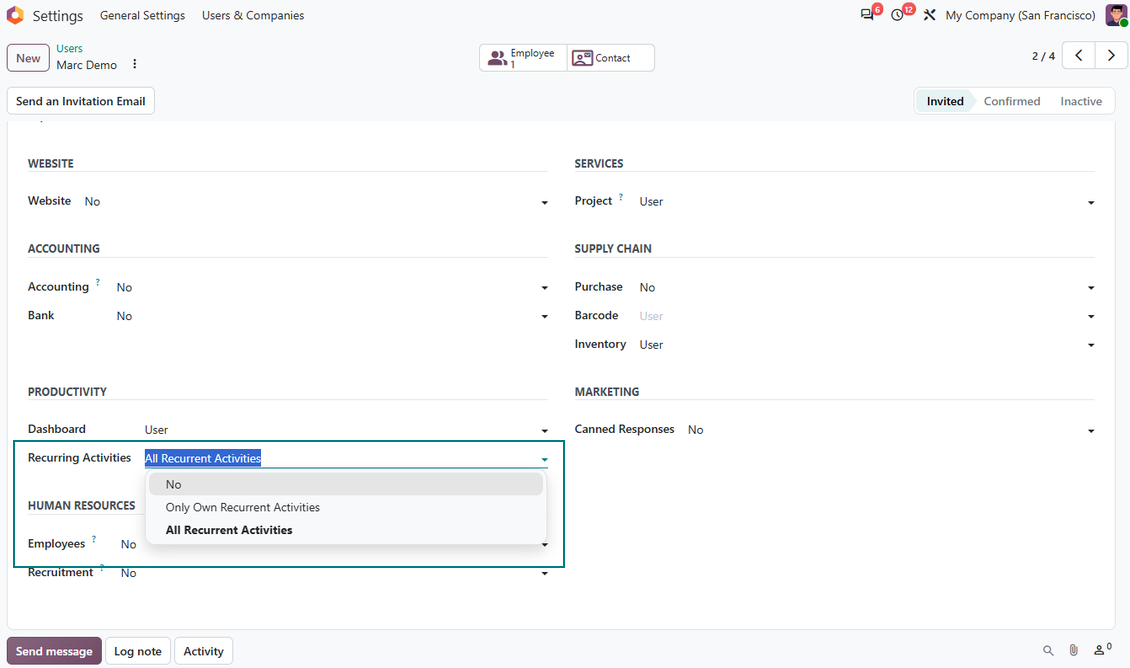Open Users & Companies menu
Viewport: 1130px width, 668px height.
[253, 15]
